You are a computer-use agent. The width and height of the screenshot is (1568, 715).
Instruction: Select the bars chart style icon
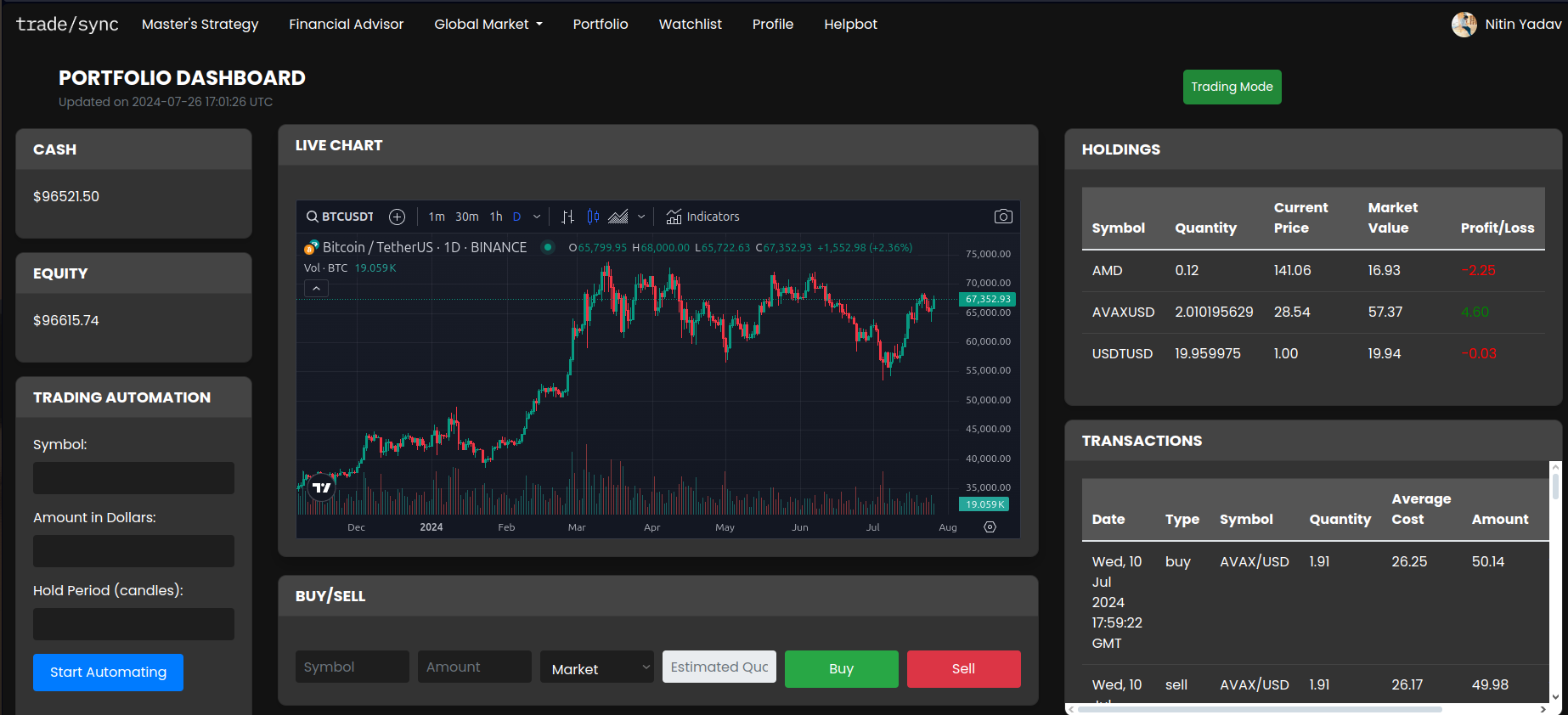pyautogui.click(x=568, y=217)
